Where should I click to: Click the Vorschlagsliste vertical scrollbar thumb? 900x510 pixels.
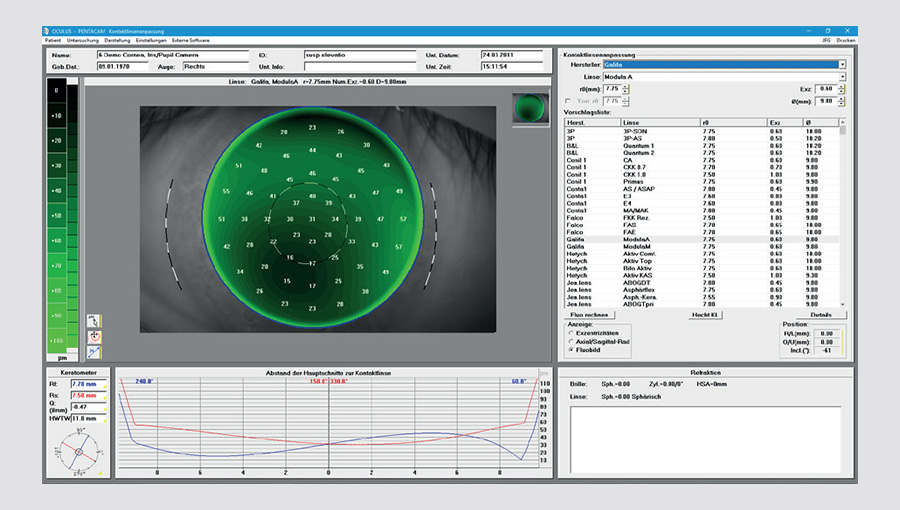pyautogui.click(x=843, y=130)
